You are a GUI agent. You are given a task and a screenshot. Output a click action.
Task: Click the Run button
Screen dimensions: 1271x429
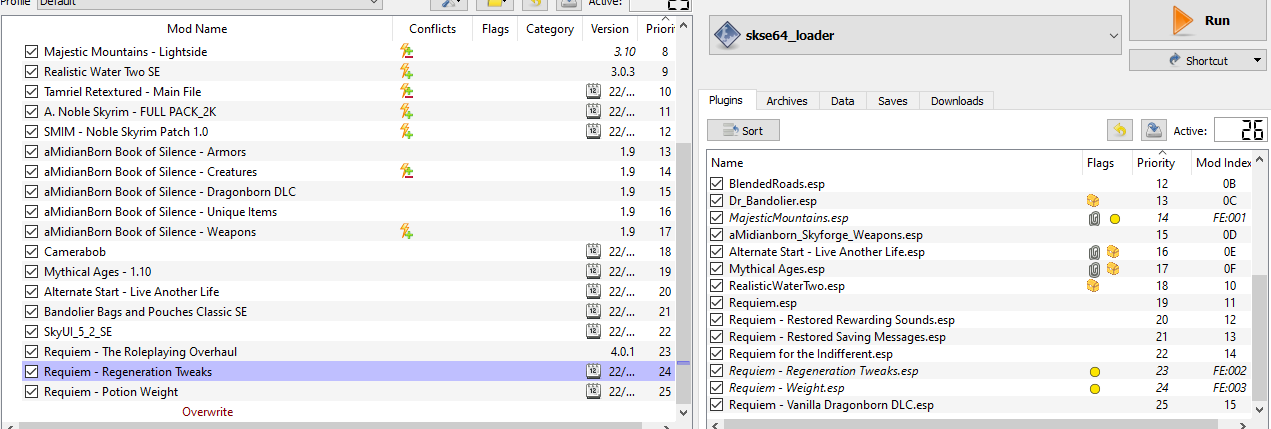(x=1197, y=20)
